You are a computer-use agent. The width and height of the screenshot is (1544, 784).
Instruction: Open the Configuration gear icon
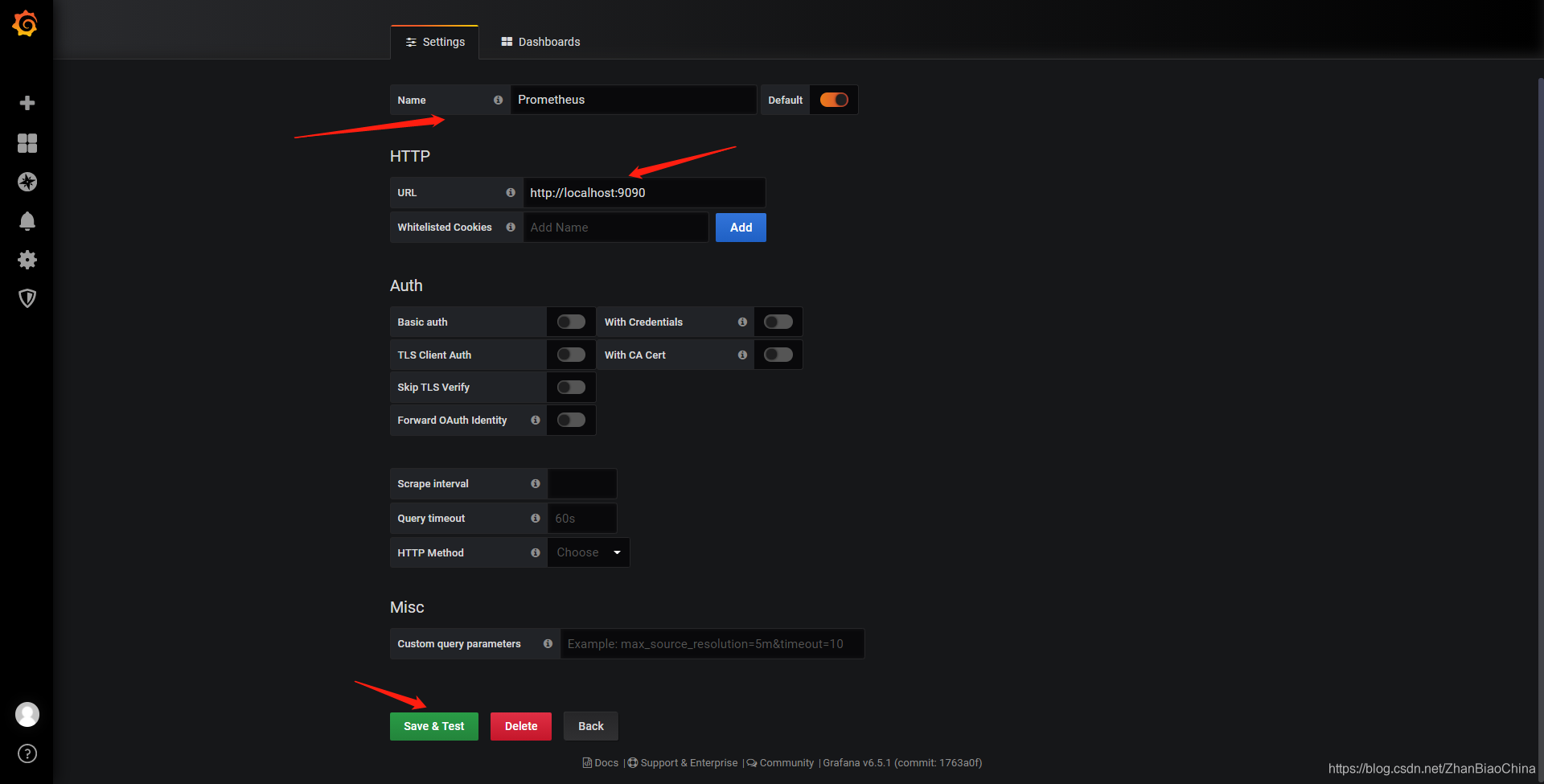(27, 260)
